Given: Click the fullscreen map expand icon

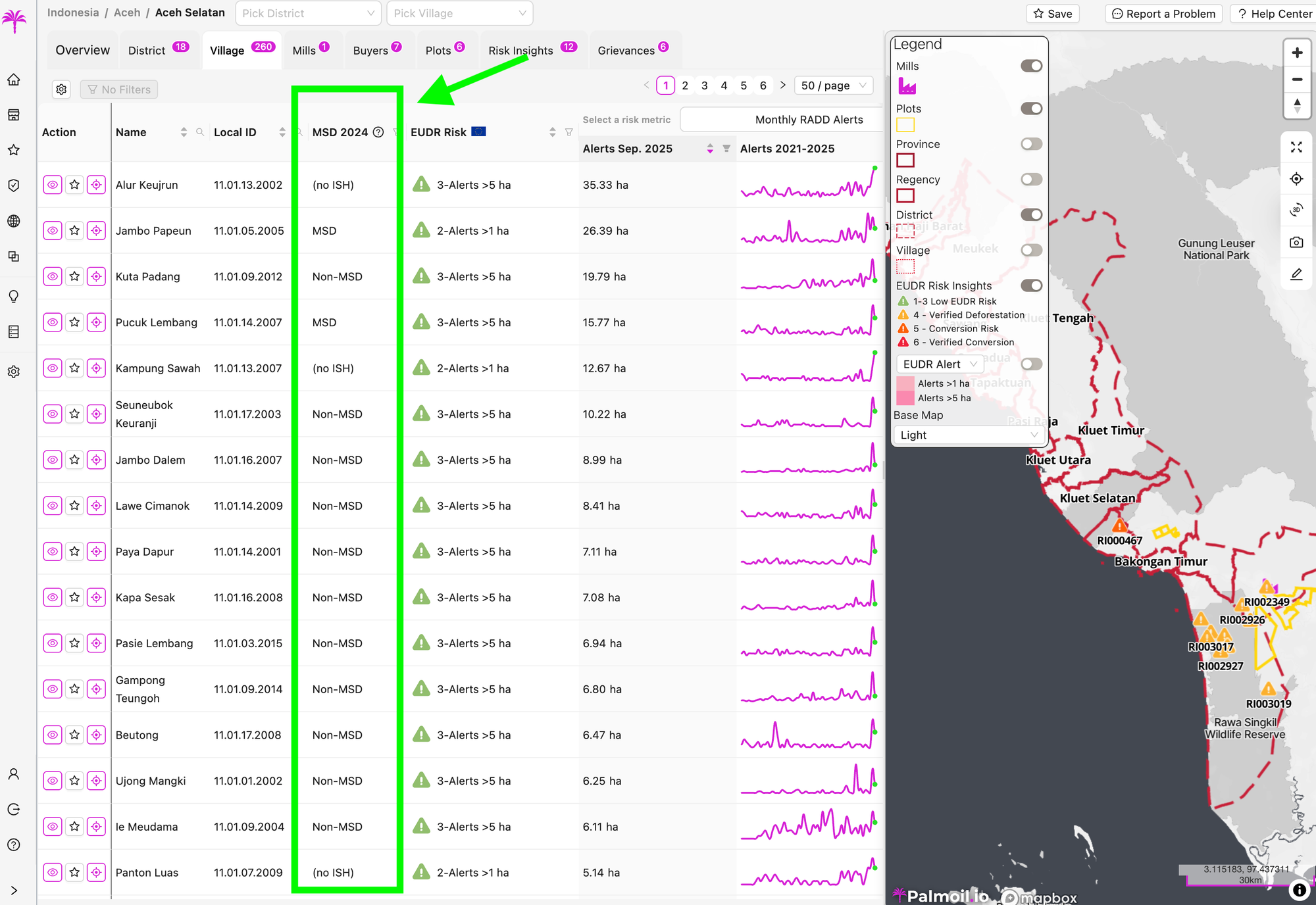Looking at the screenshot, I should click(1296, 147).
